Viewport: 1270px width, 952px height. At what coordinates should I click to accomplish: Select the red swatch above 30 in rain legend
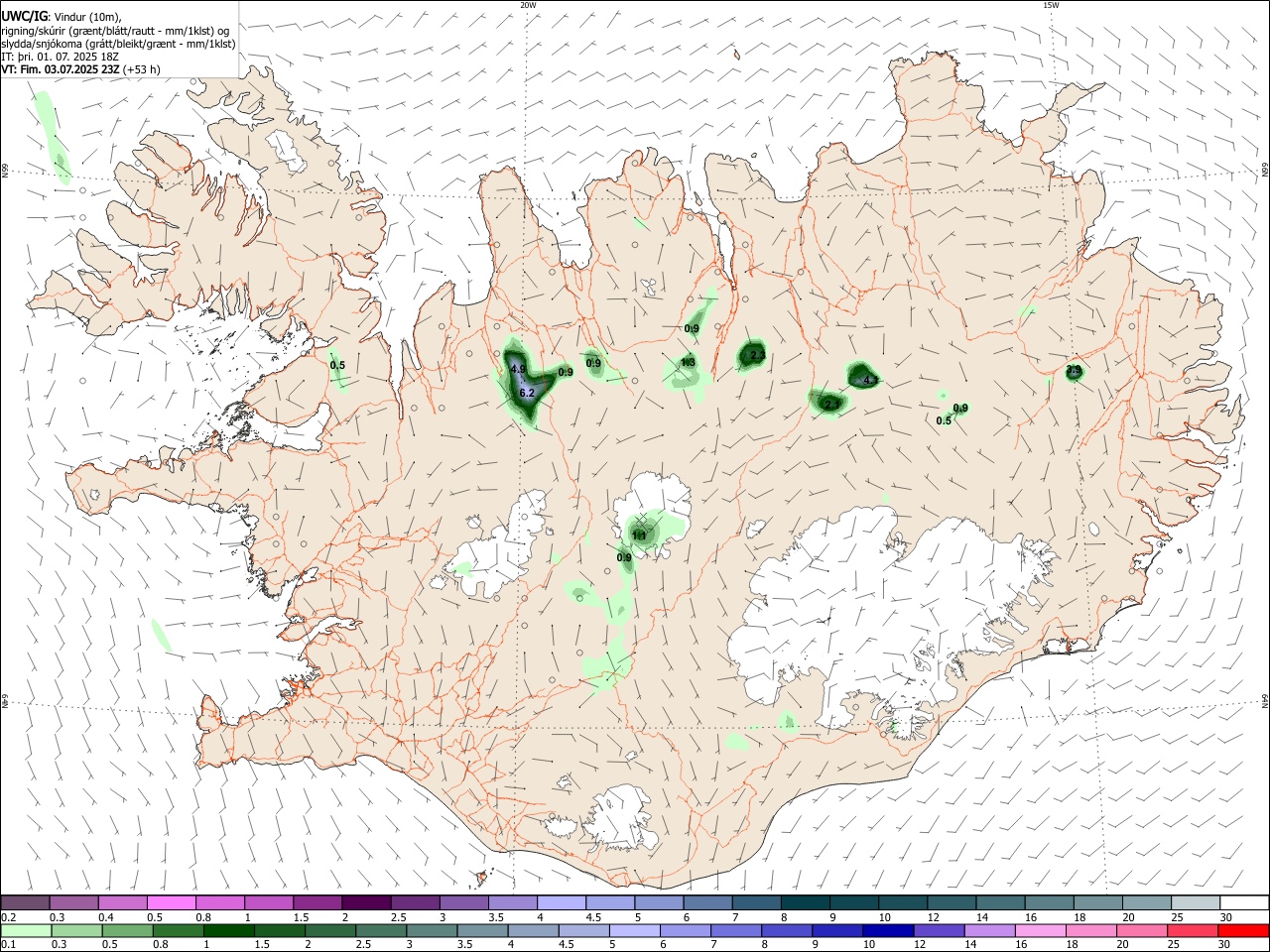[1244, 930]
